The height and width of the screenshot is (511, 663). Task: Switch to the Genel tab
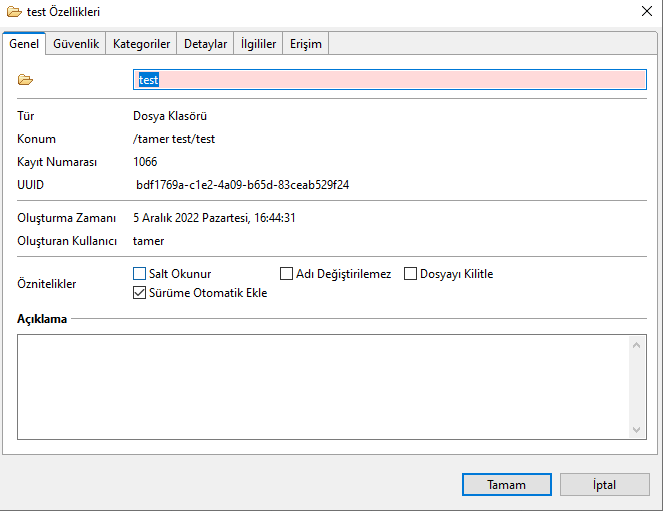pos(23,44)
